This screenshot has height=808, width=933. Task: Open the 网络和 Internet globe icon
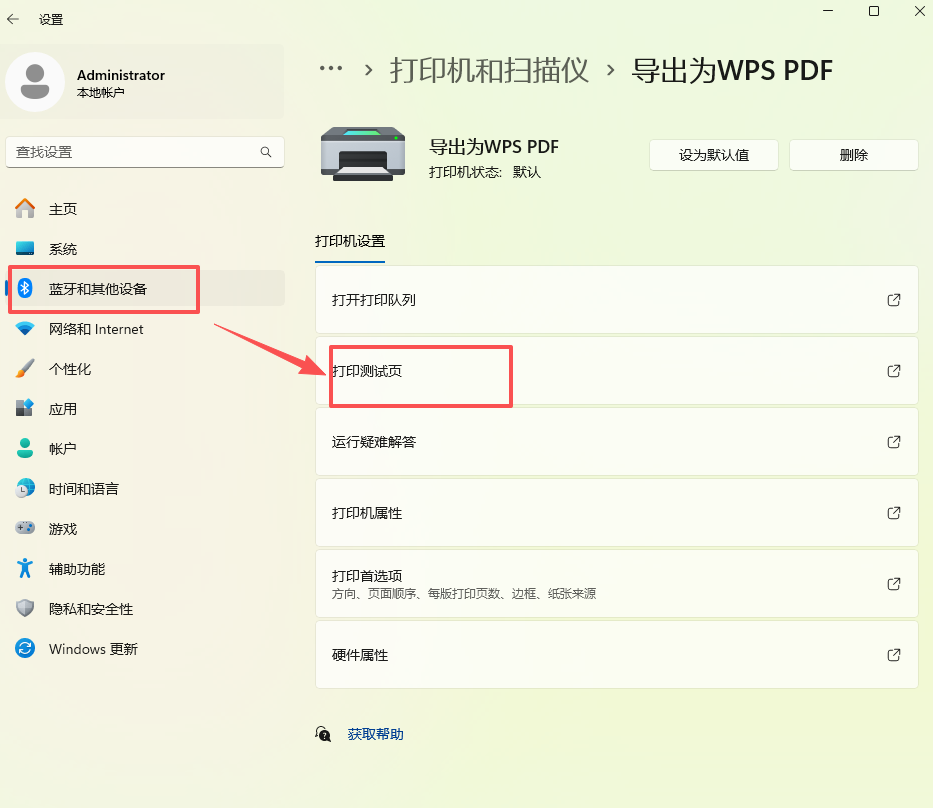23,328
